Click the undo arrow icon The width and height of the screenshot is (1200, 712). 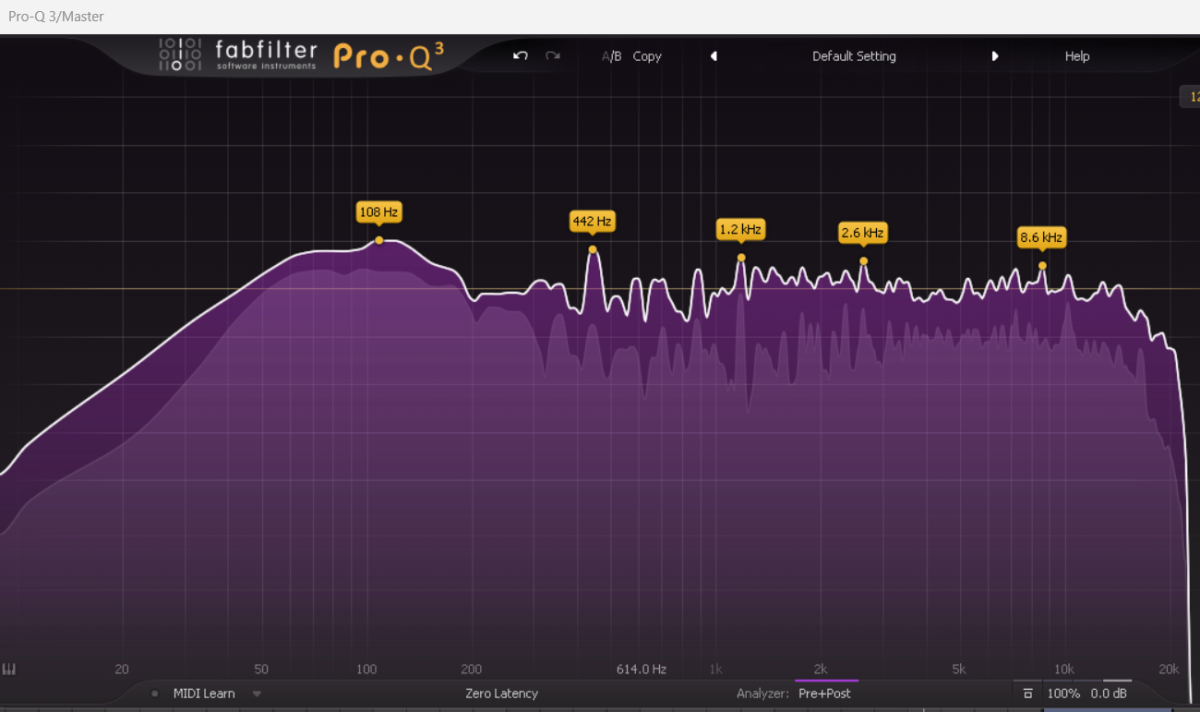[x=520, y=56]
